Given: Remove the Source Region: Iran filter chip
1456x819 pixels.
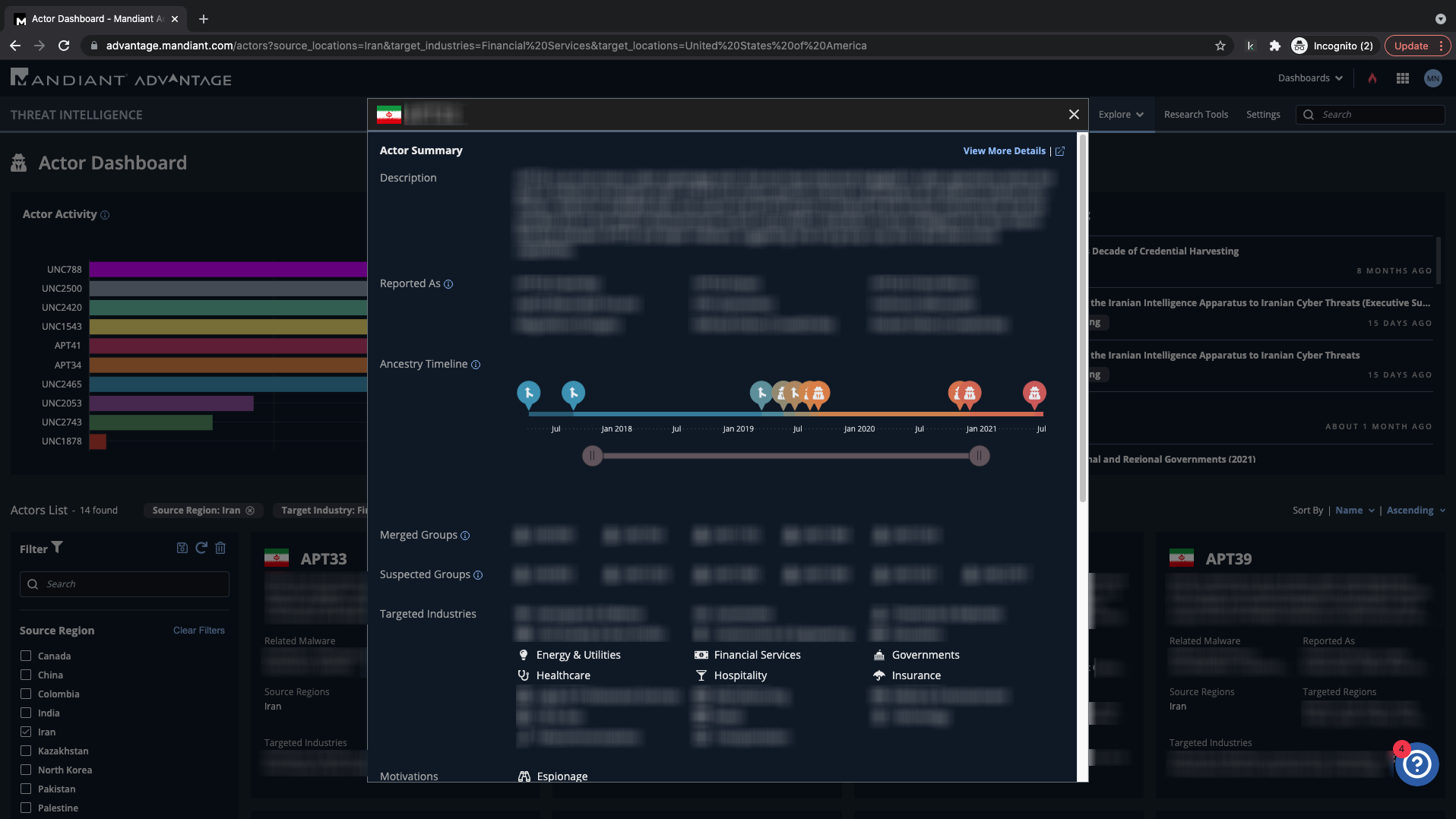Looking at the screenshot, I should (250, 511).
